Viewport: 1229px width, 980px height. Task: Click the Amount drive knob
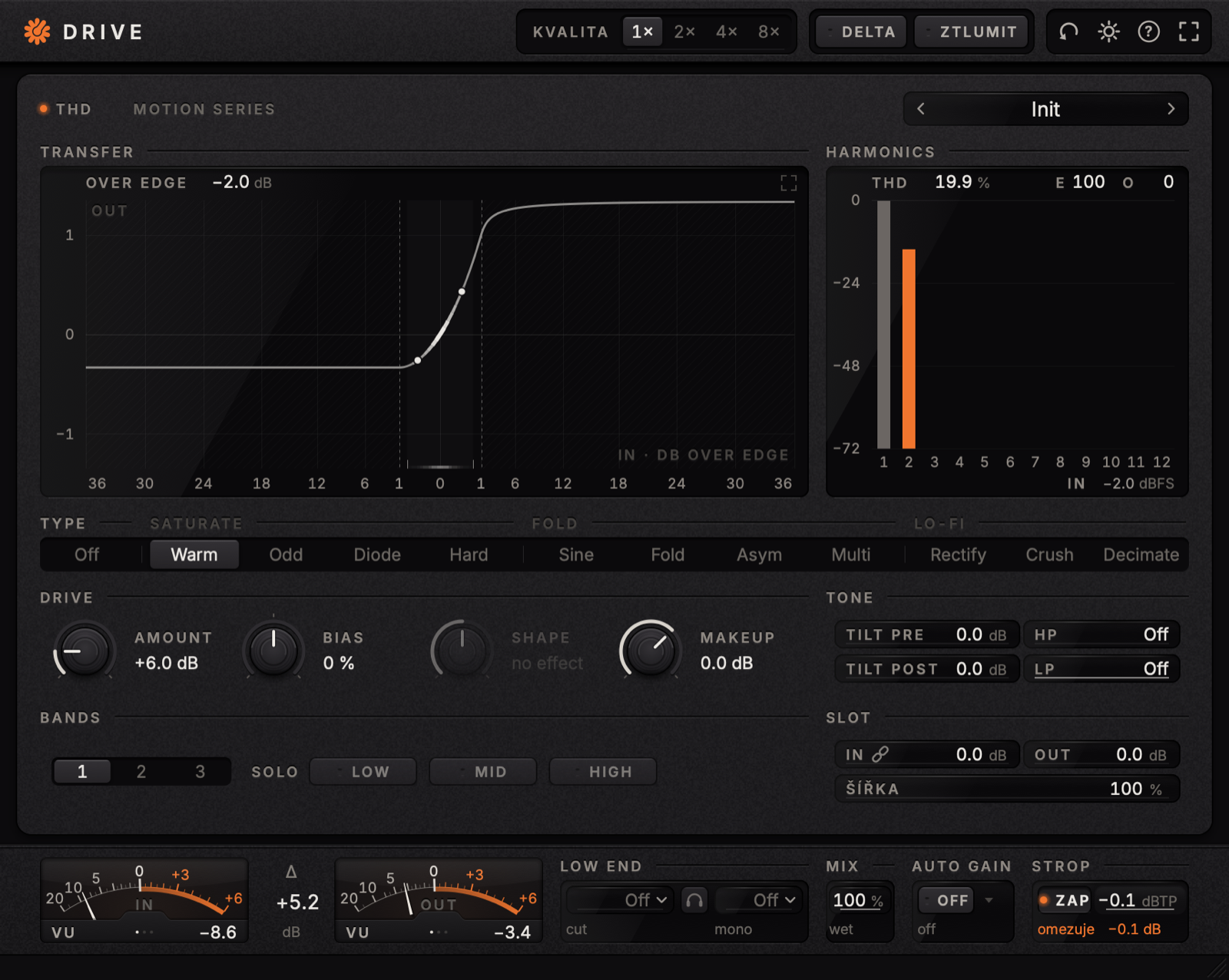[x=84, y=651]
